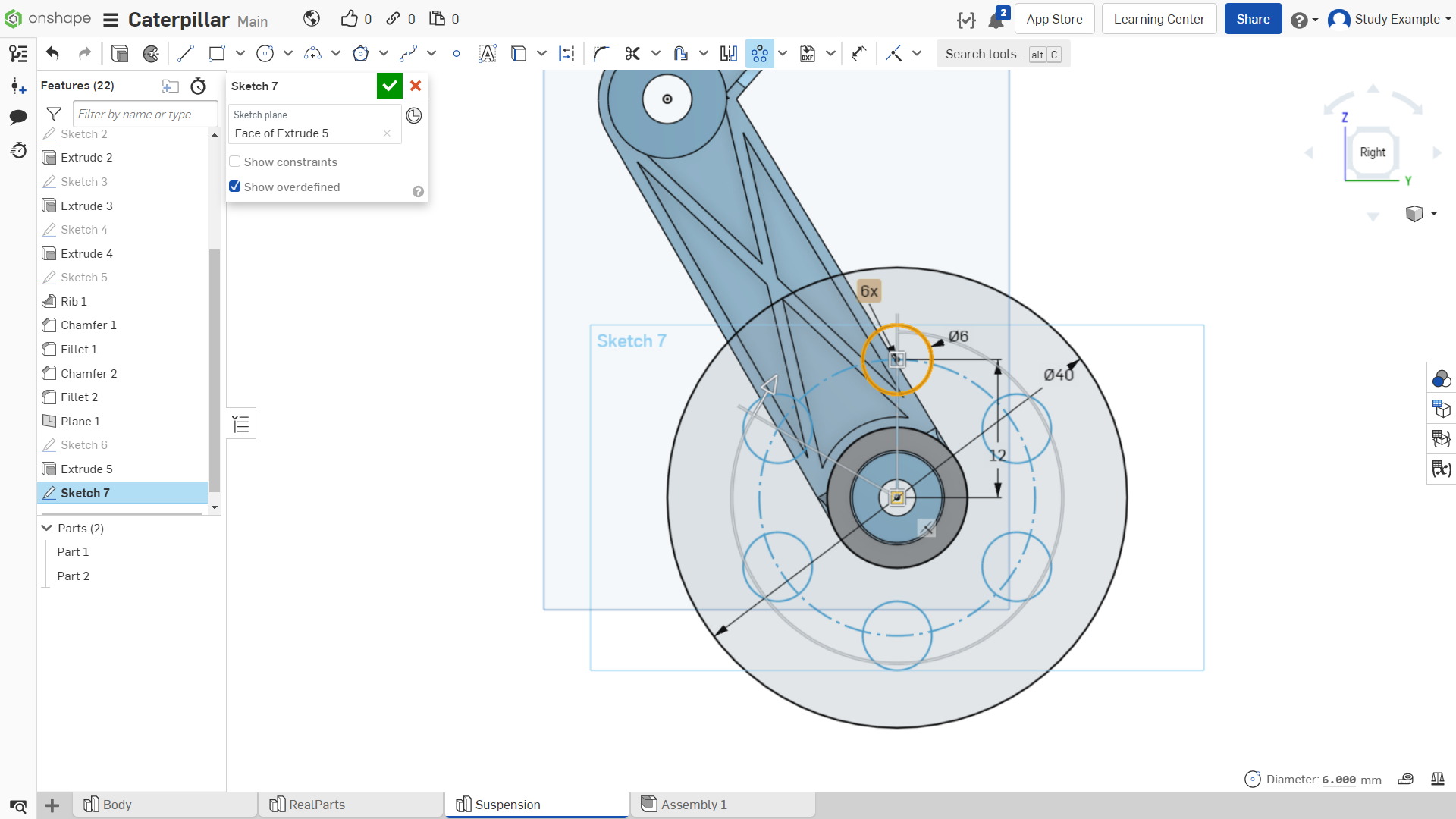
Task: Accept Sketch 7 with green checkmark
Action: coord(389,86)
